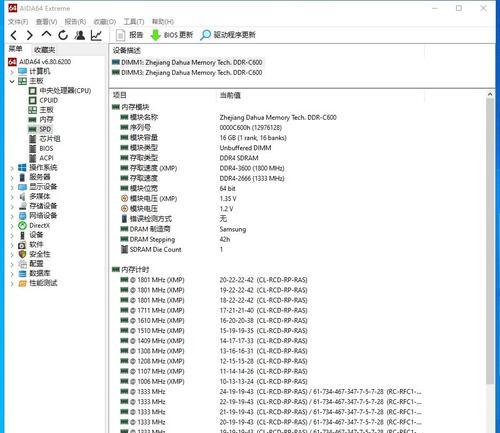Expand the 操作系统 tree node
Image resolution: width=500 pixels, height=433 pixels.
pyautogui.click(x=12, y=168)
